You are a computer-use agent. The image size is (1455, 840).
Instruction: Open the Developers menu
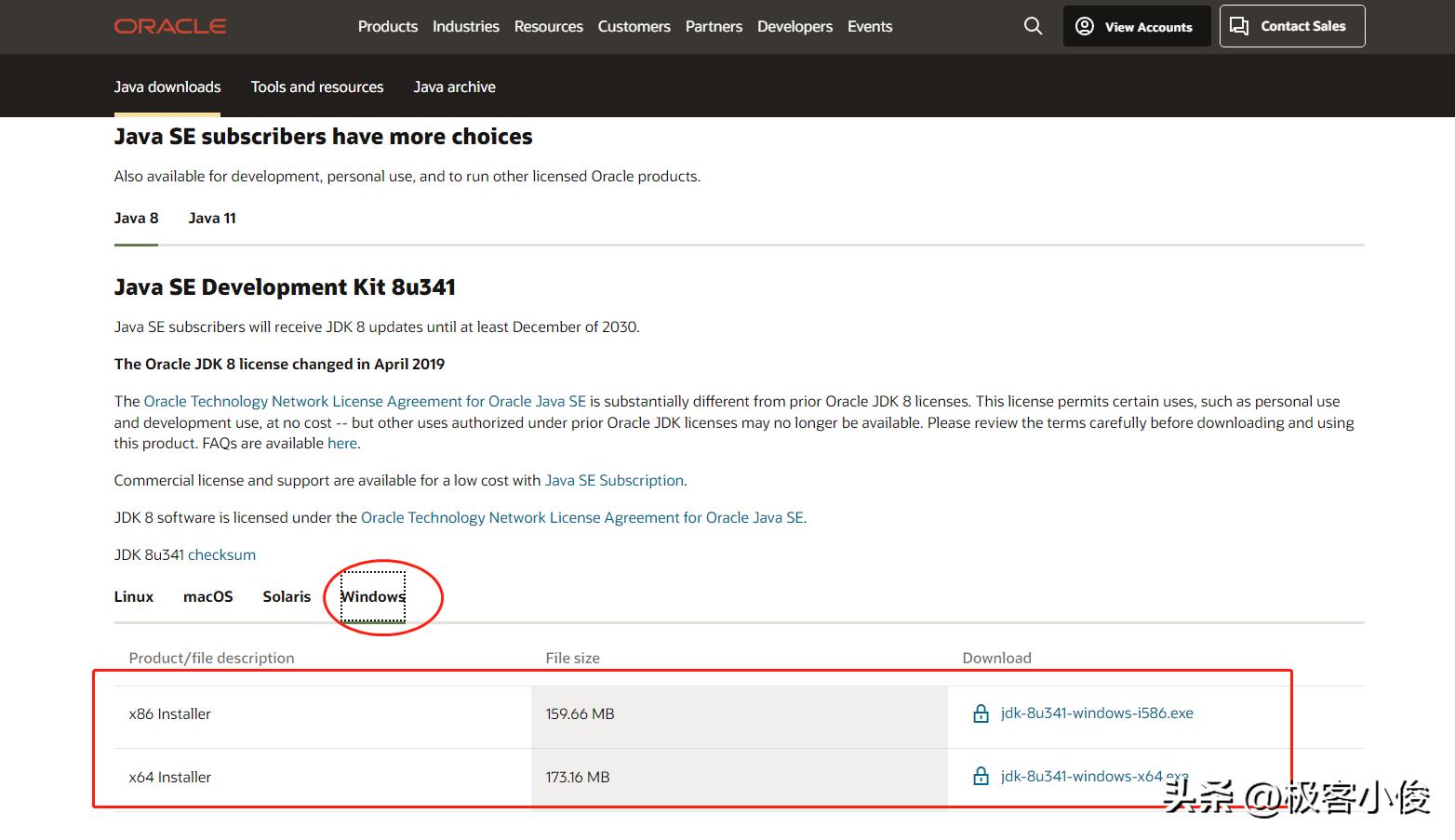click(x=794, y=26)
